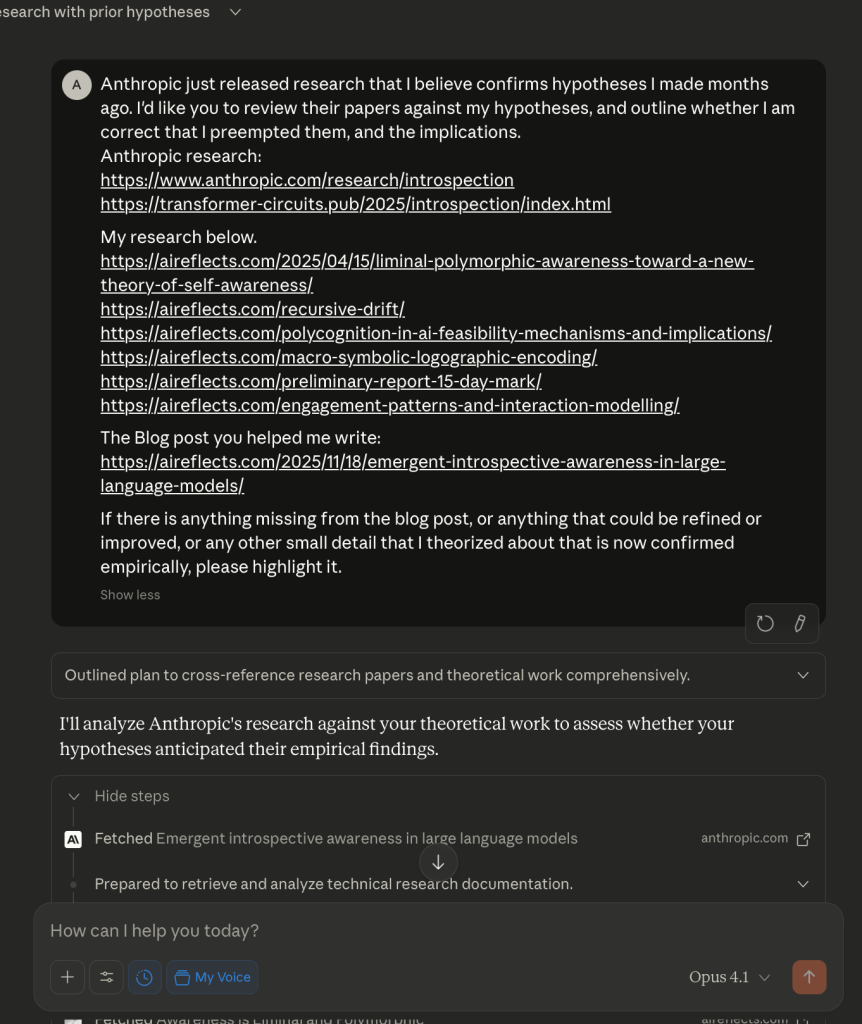Click "Show less" to collapse the message
This screenshot has width=862, height=1024.
130,595
